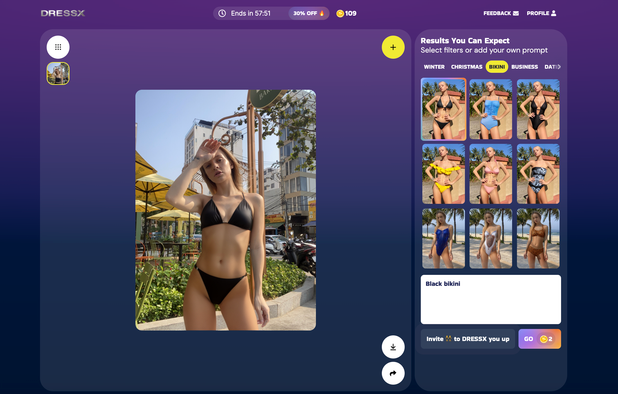The image size is (618, 394).
Task: Choose the royal blue one-piece beach thumbnail
Action: [x=443, y=238]
